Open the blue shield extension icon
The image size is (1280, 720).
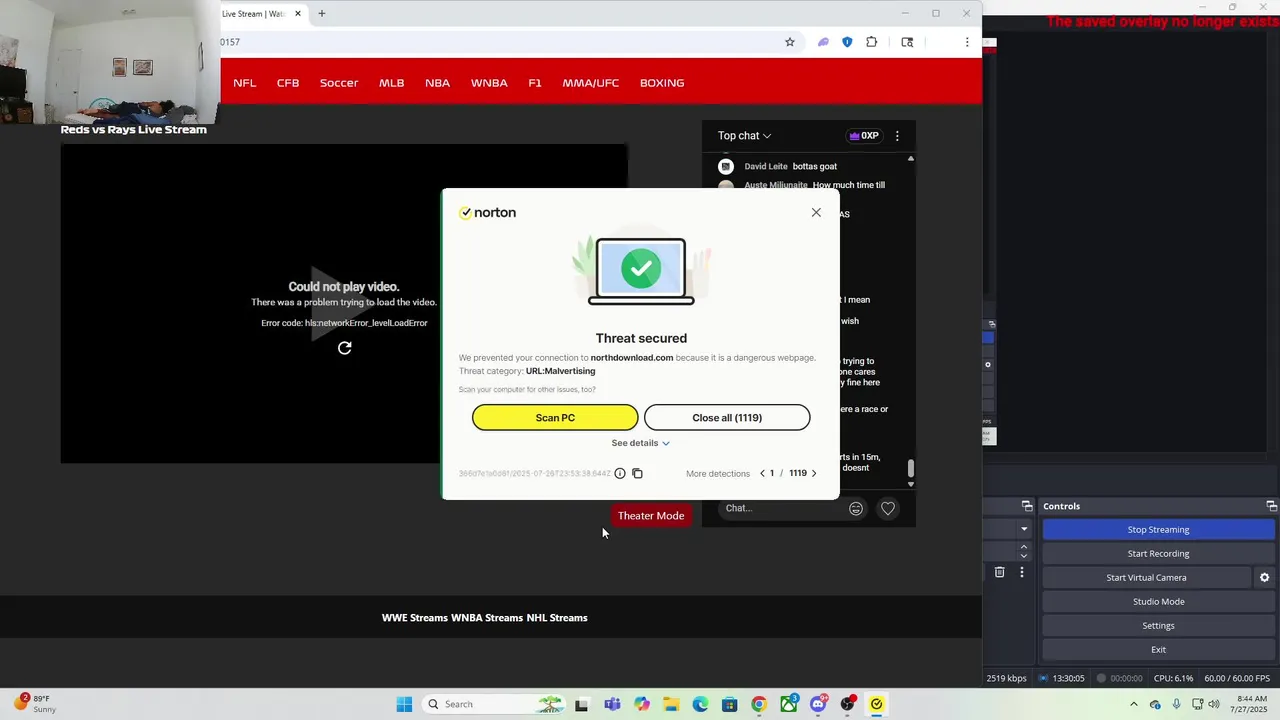pyautogui.click(x=847, y=42)
